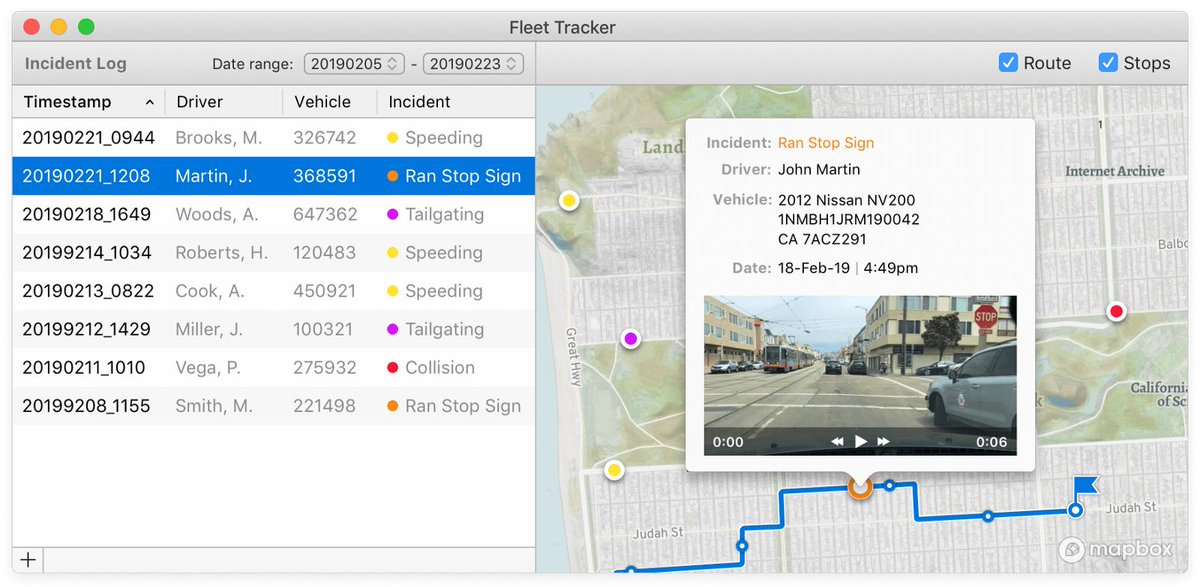The width and height of the screenshot is (1200, 587).
Task: Select the red collision marker on map
Action: (x=1117, y=312)
